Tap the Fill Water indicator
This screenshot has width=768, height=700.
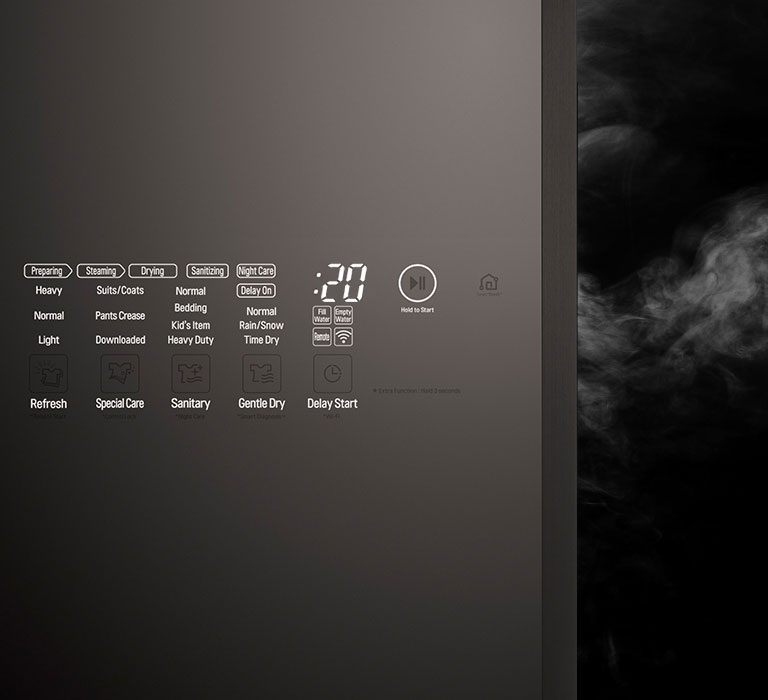point(322,316)
